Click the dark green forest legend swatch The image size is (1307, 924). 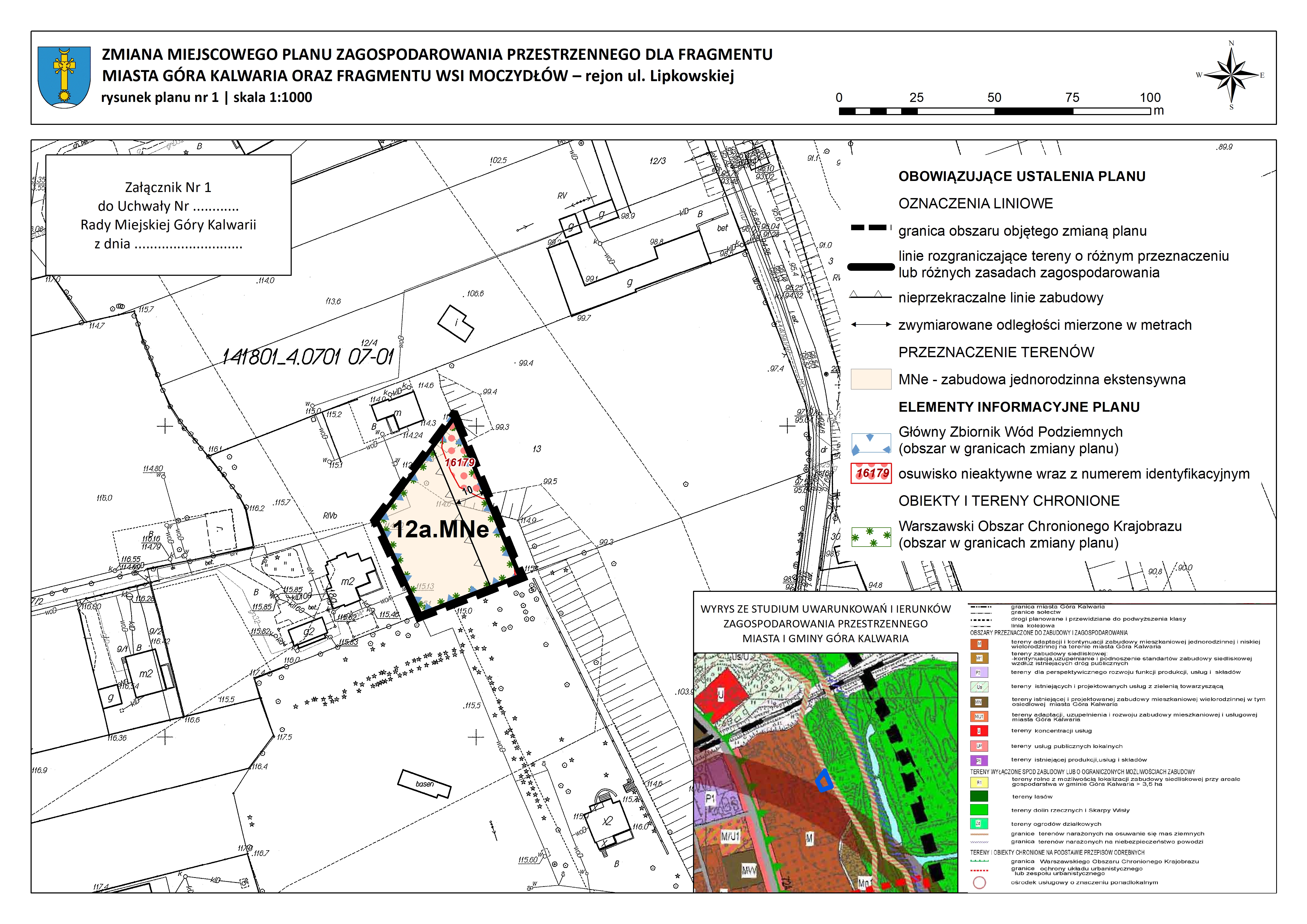[979, 797]
